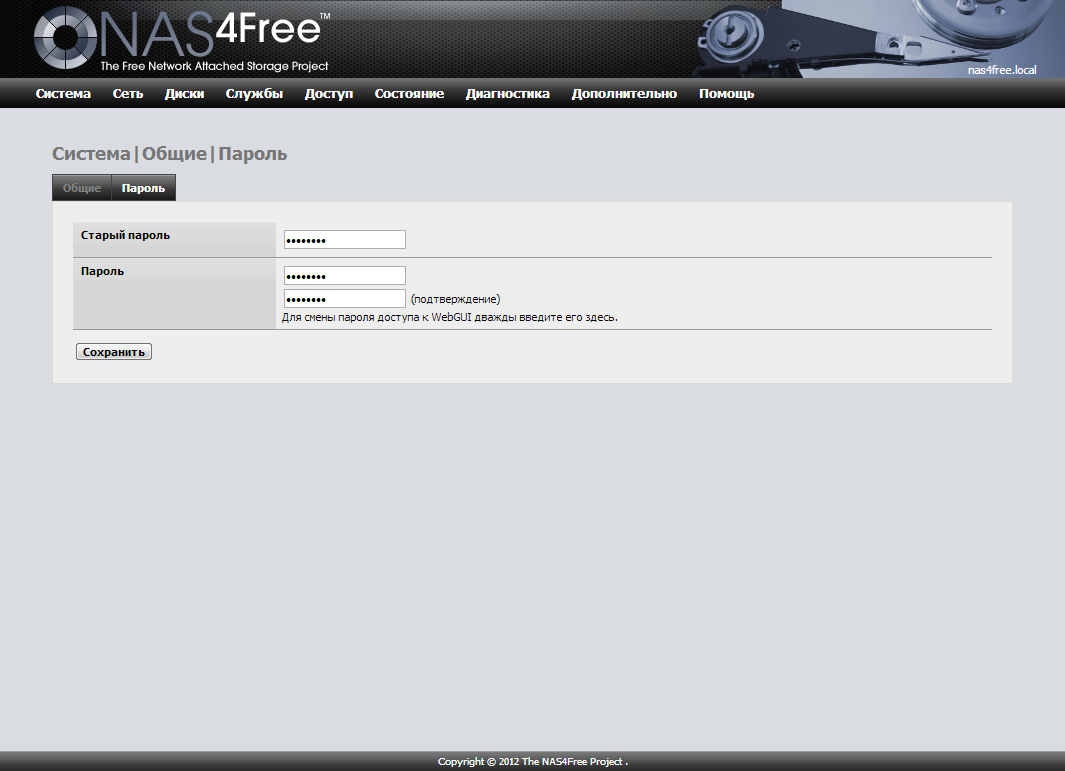Click the nas4free.local hostname text

(1002, 70)
